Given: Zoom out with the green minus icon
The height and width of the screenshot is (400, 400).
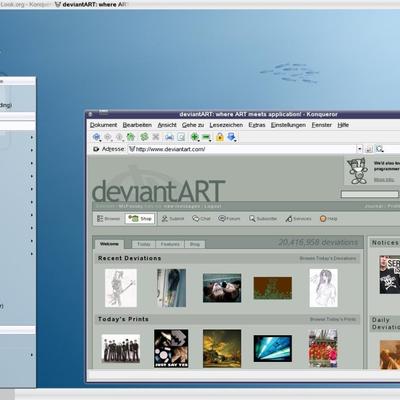Looking at the screenshot, I should click(x=206, y=137).
